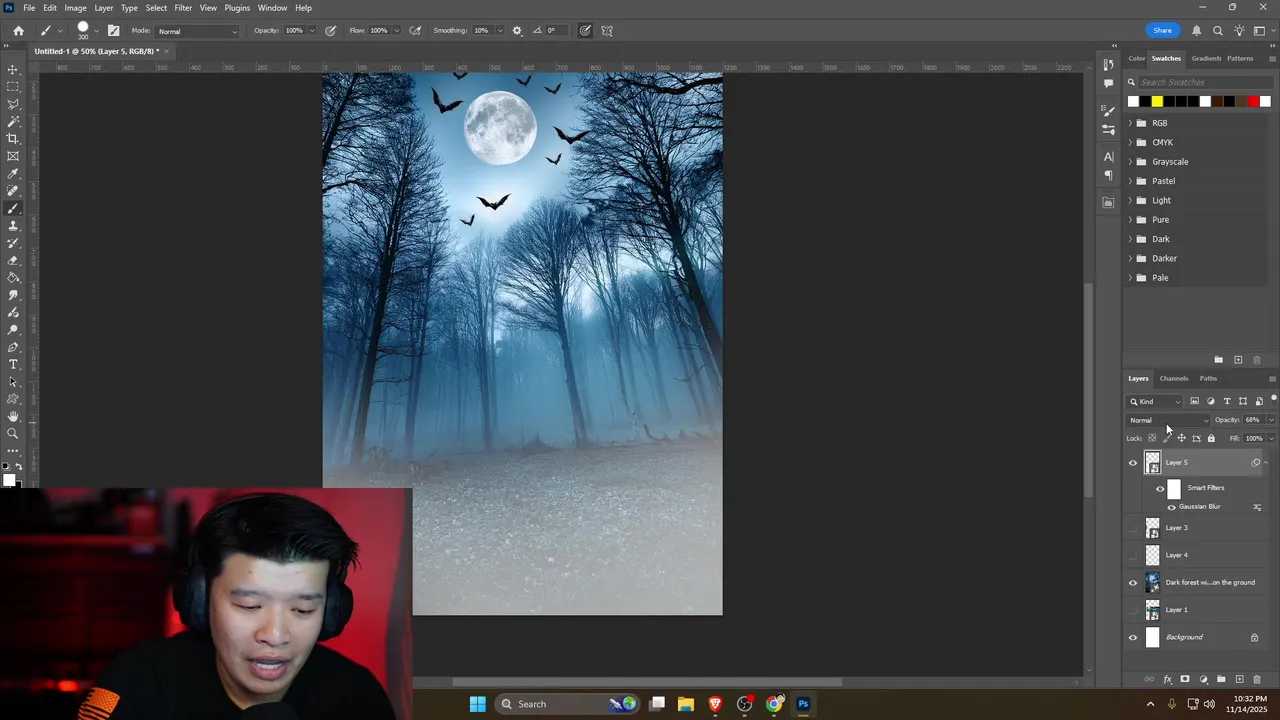
Task: Select the Move tool
Action: pos(13,70)
